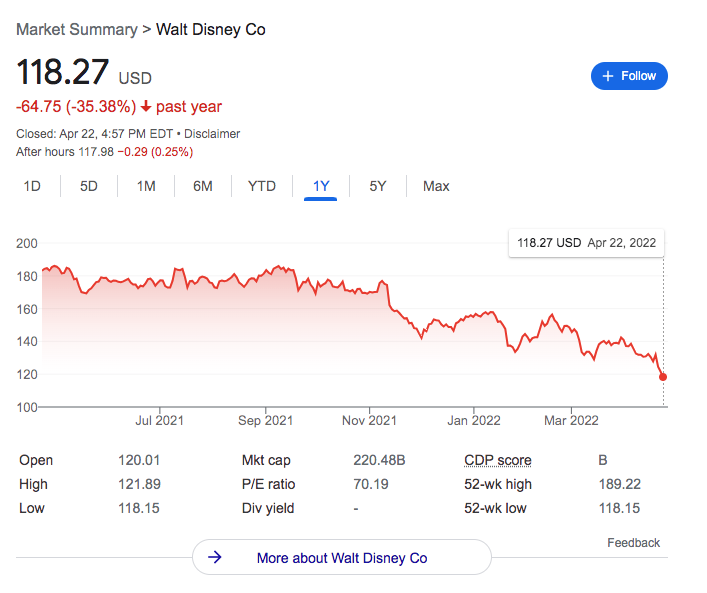Open More about Walt Disney Co

pos(341,558)
